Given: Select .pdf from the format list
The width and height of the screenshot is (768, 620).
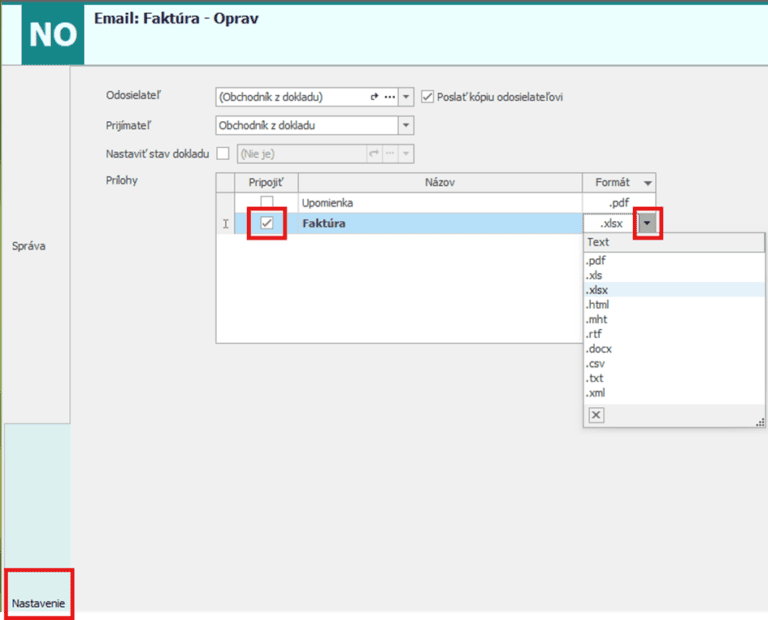Looking at the screenshot, I should [x=597, y=261].
